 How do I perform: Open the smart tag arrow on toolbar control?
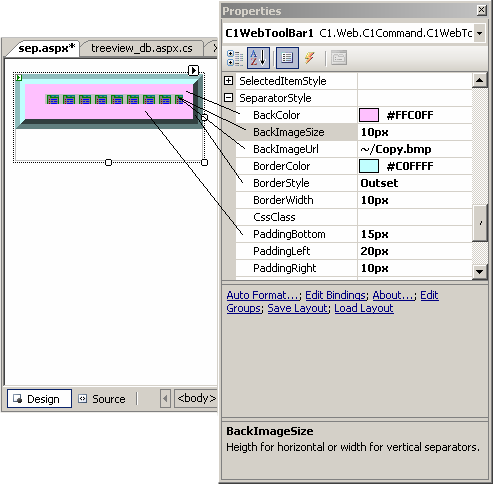193,70
